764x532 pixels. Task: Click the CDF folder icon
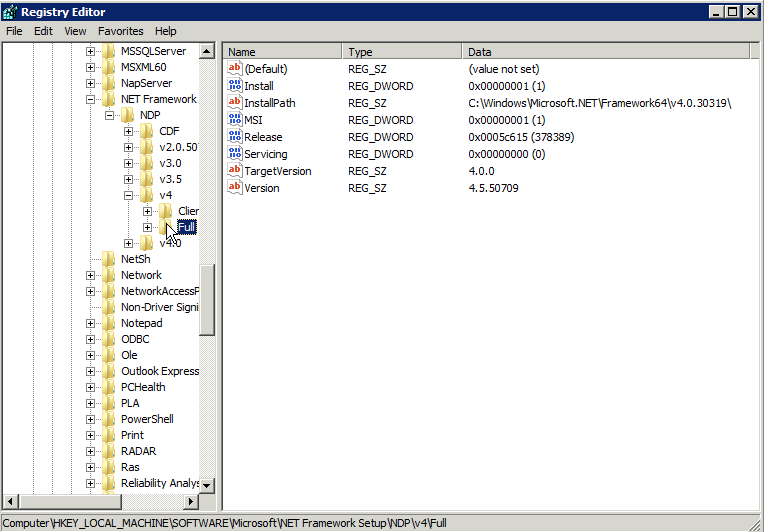[x=147, y=131]
